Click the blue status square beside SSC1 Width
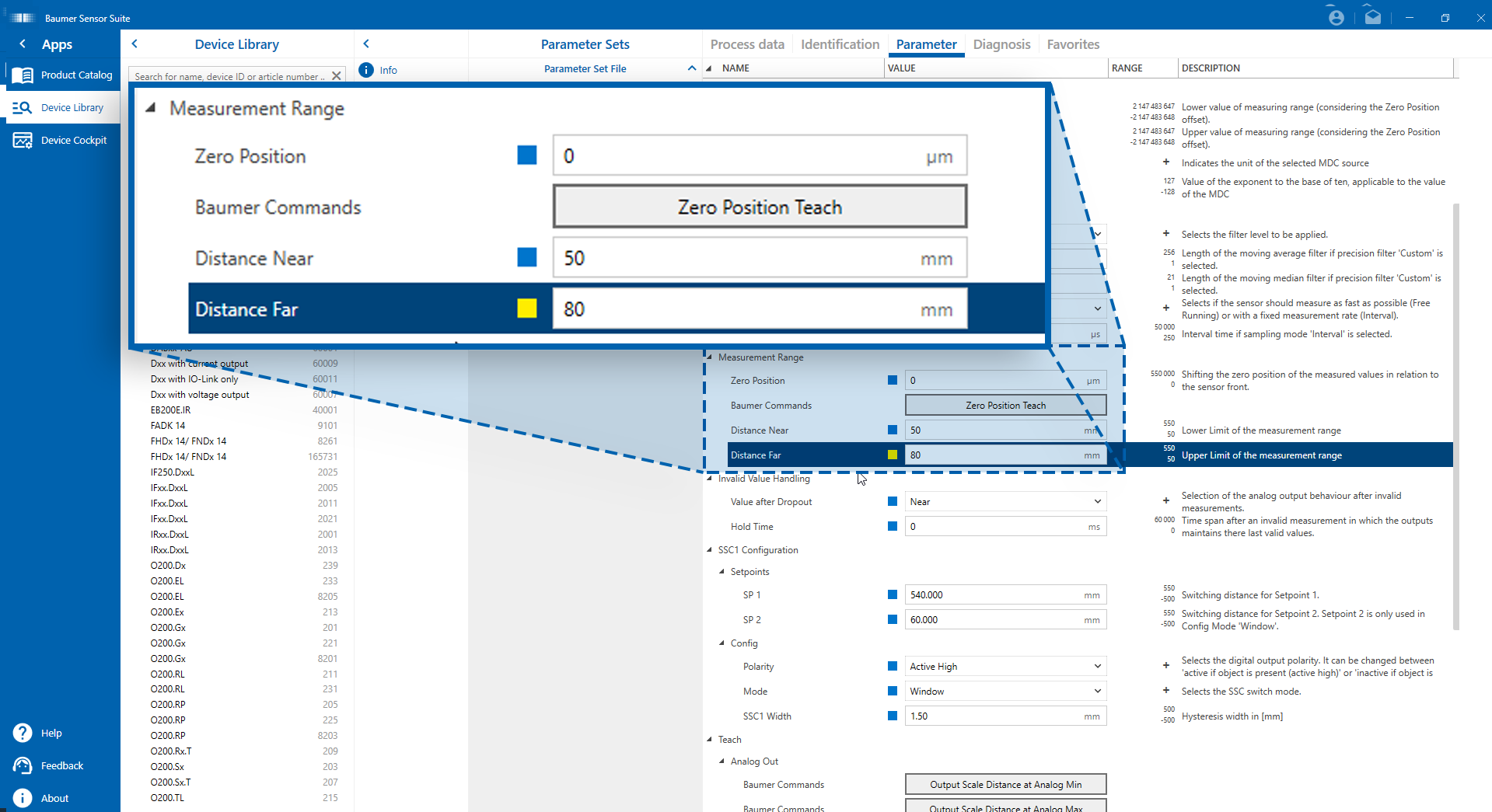Screen dimensions: 1492x812 893,716
